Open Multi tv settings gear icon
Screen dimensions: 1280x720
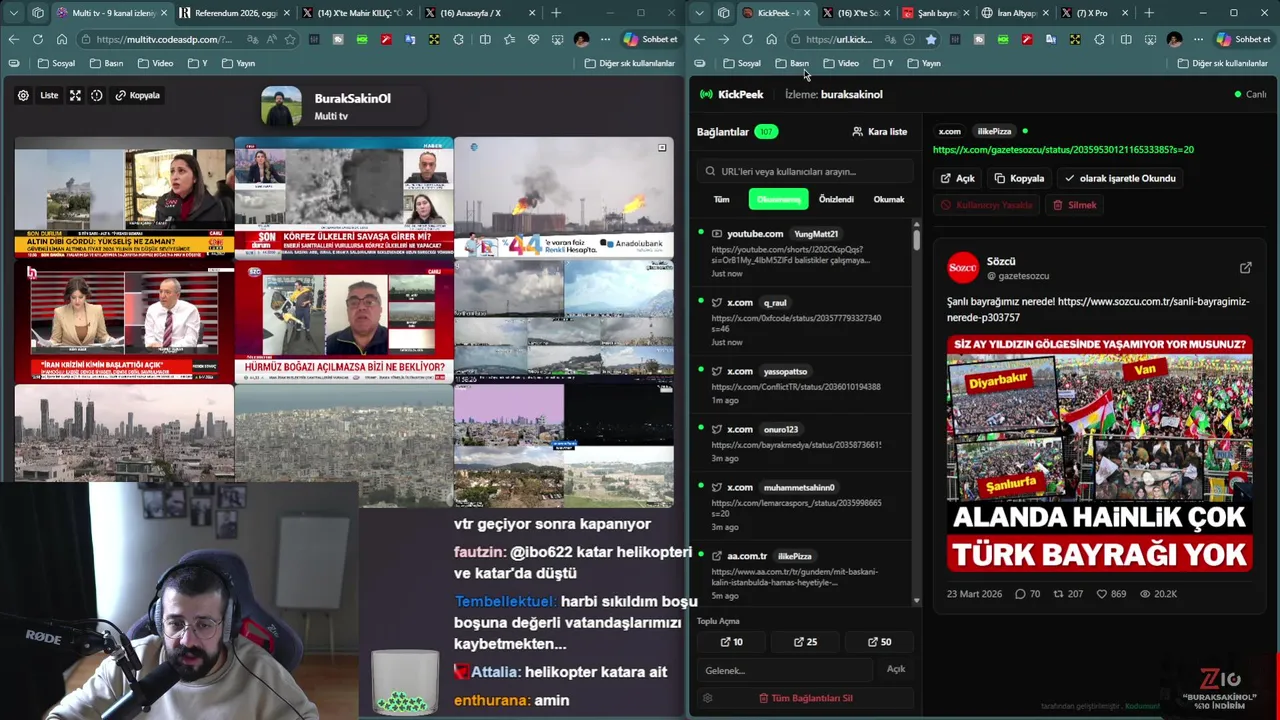point(23,95)
